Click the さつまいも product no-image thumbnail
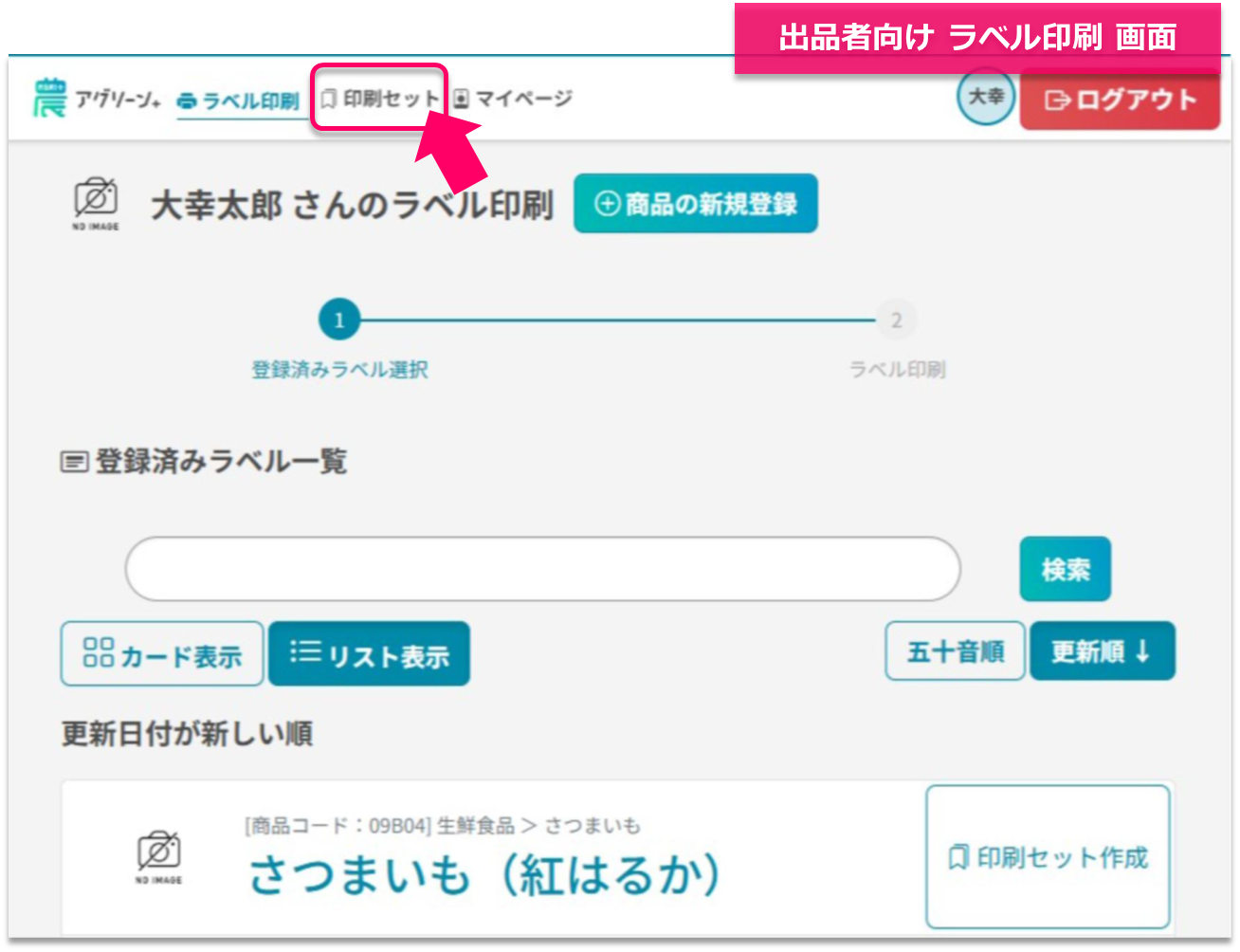The width and height of the screenshot is (1240, 952). (x=159, y=857)
